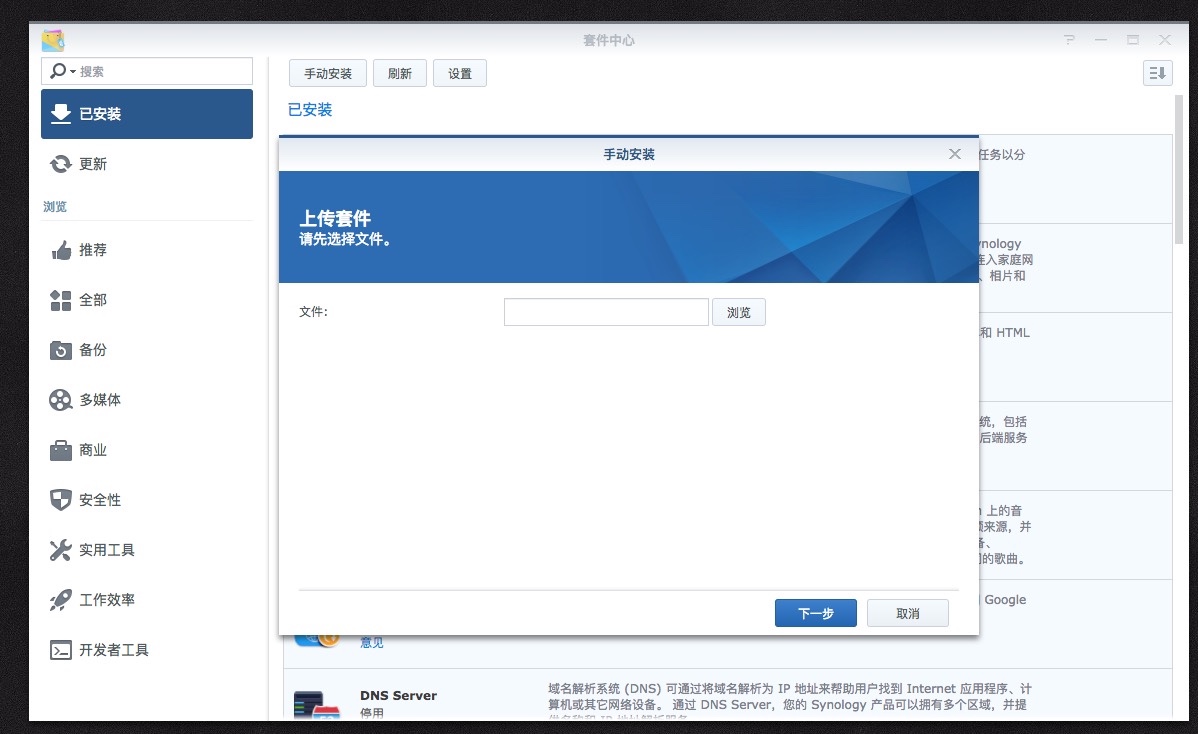The height and width of the screenshot is (734, 1198).
Task: Select the Business briefcase icon
Action: click(x=61, y=450)
